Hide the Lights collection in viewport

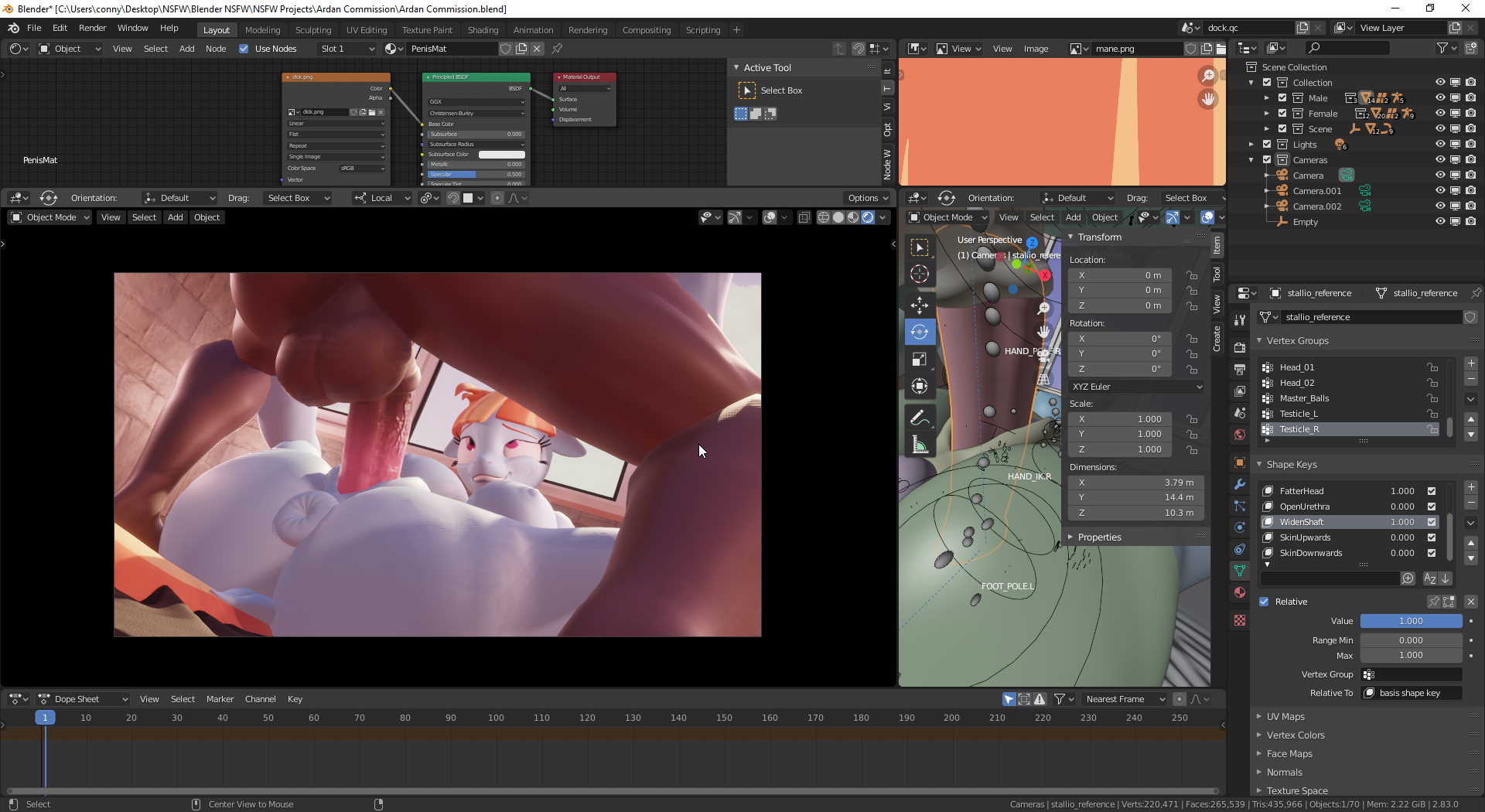(1439, 145)
